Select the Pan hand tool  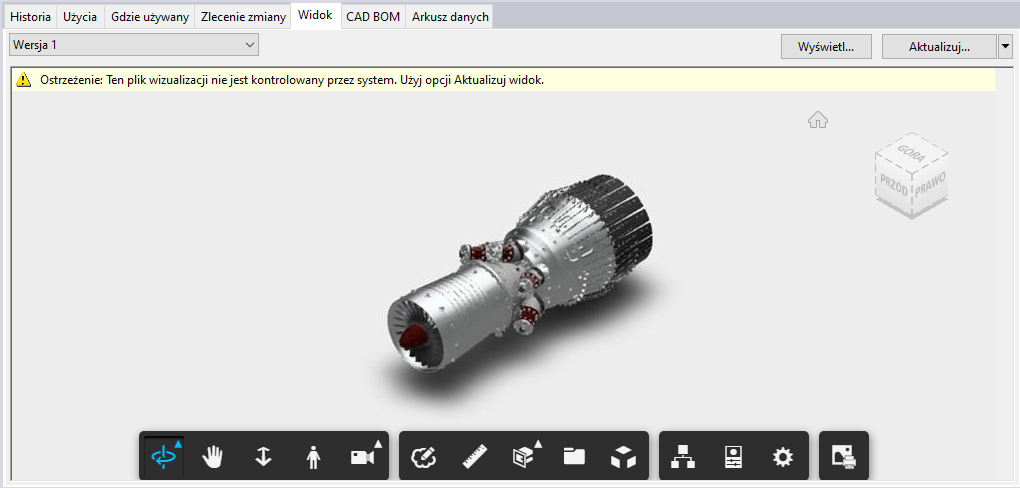[213, 457]
